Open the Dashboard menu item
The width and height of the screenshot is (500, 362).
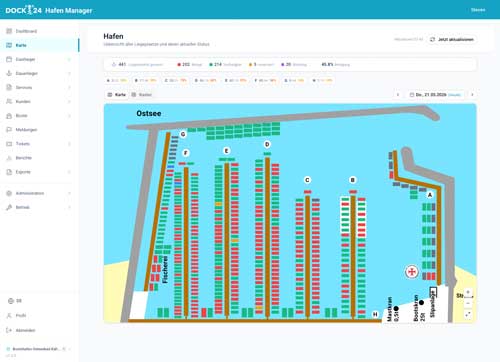point(39,31)
